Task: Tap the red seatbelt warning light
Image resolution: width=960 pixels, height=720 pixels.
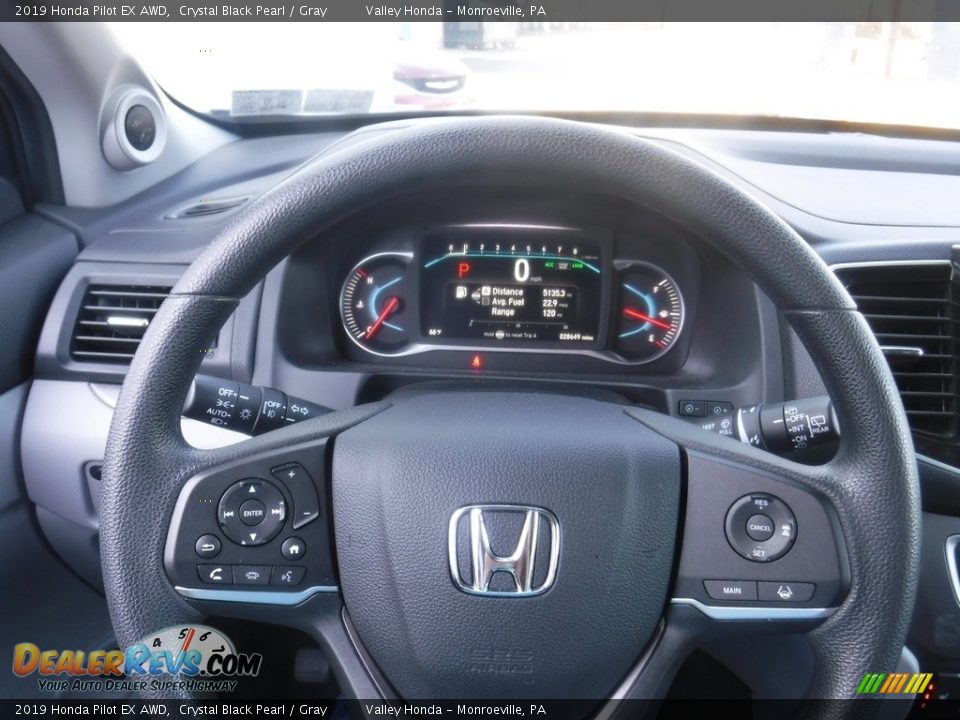Action: coord(476,361)
